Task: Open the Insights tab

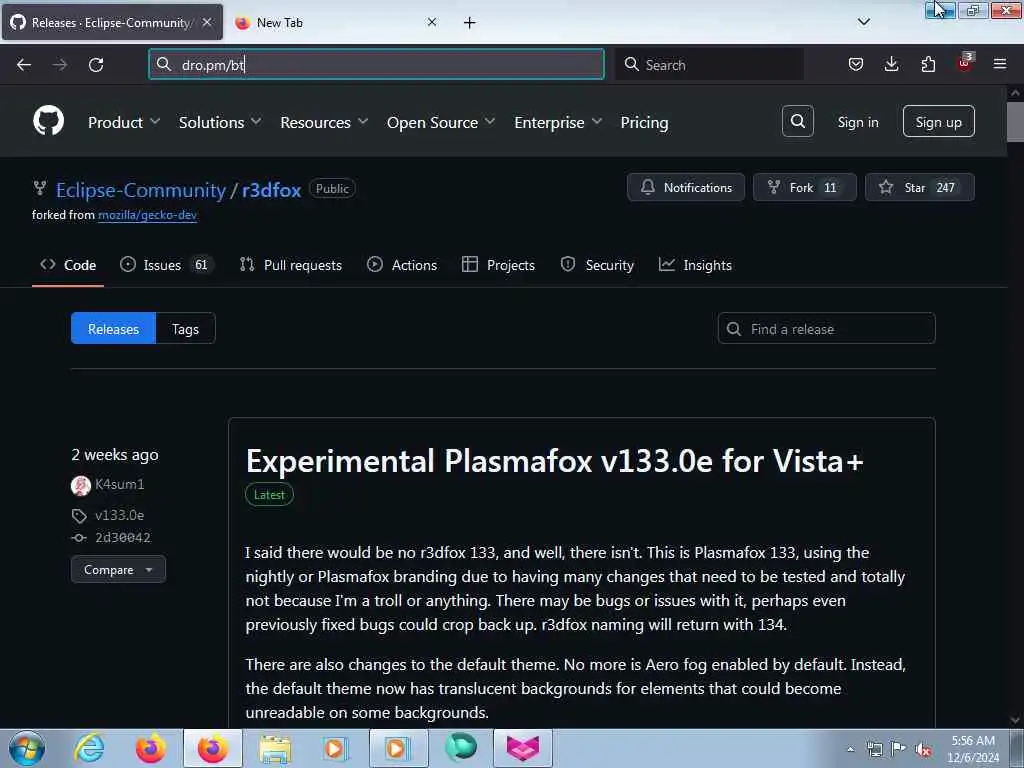Action: (x=695, y=265)
